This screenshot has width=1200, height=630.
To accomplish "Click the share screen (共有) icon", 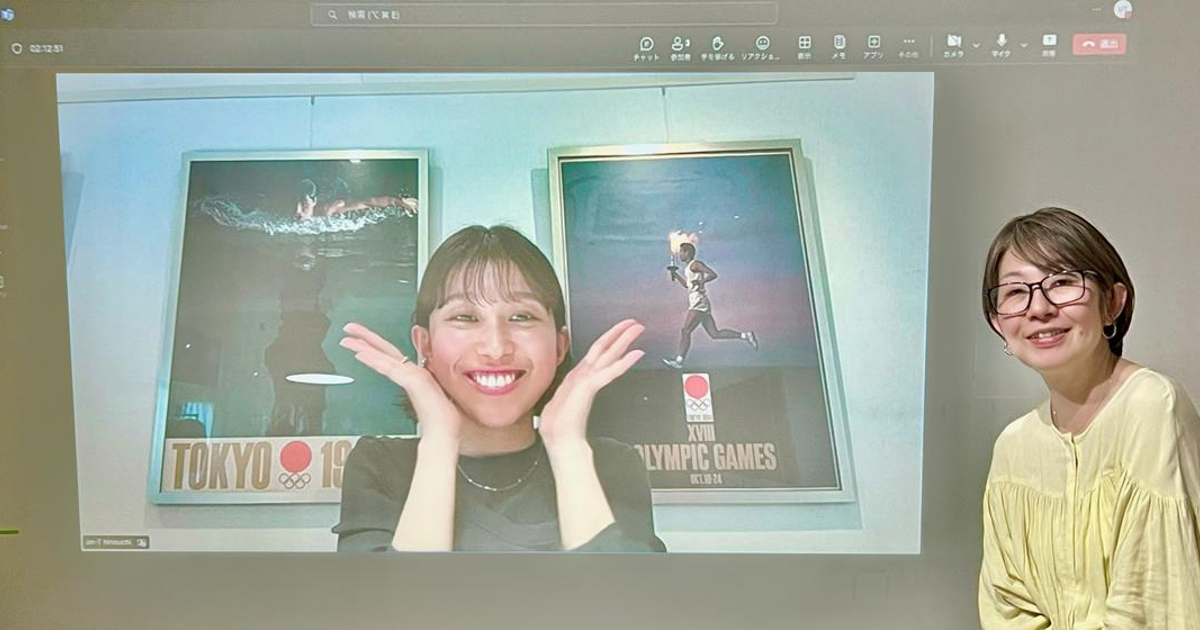I will pyautogui.click(x=1049, y=44).
